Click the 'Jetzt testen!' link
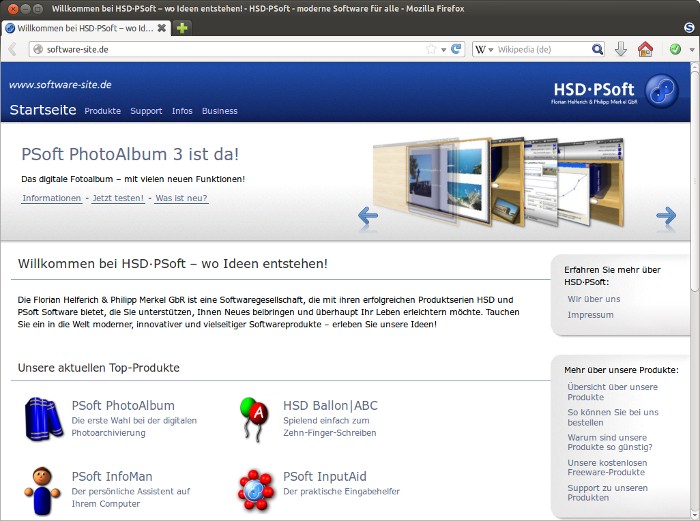Image resolution: width=700 pixels, height=521 pixels. [x=118, y=198]
